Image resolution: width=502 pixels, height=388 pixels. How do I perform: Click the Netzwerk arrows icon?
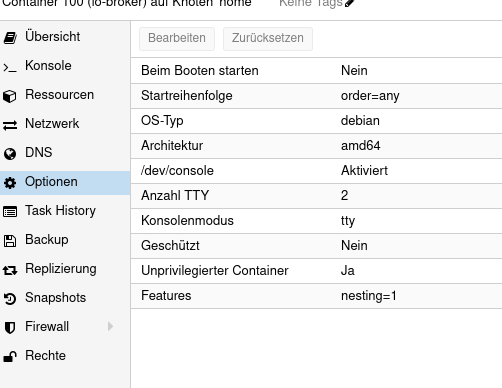tap(10, 125)
